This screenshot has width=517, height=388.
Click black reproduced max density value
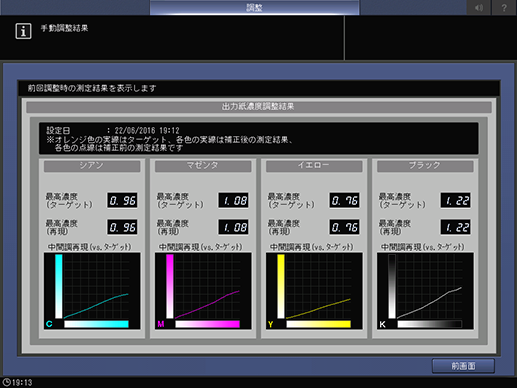pyautogui.click(x=455, y=227)
